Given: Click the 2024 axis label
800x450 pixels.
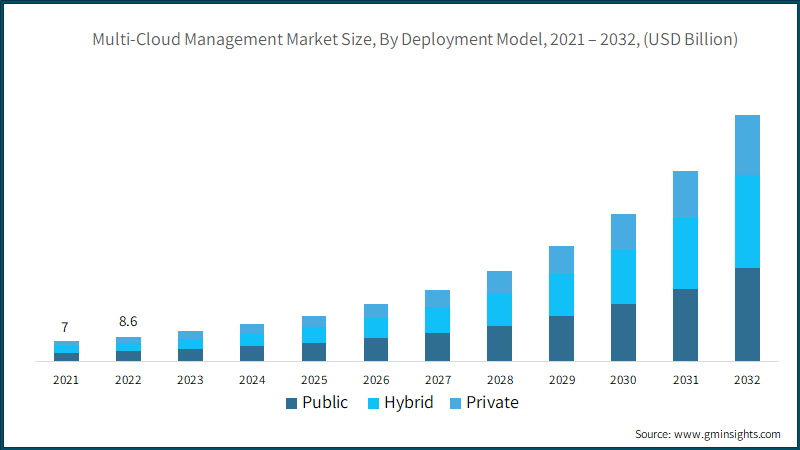Looking at the screenshot, I should click(x=252, y=380).
